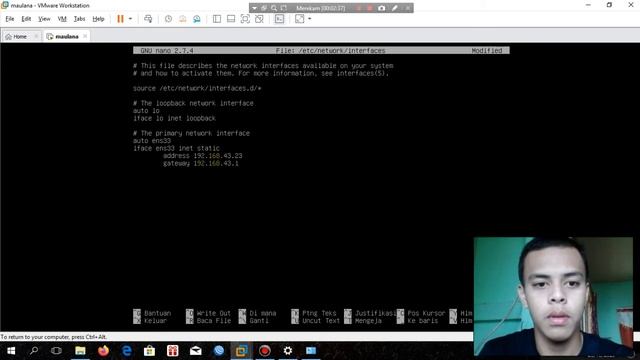
Task: Open the Edit menu
Action: click(x=26, y=19)
